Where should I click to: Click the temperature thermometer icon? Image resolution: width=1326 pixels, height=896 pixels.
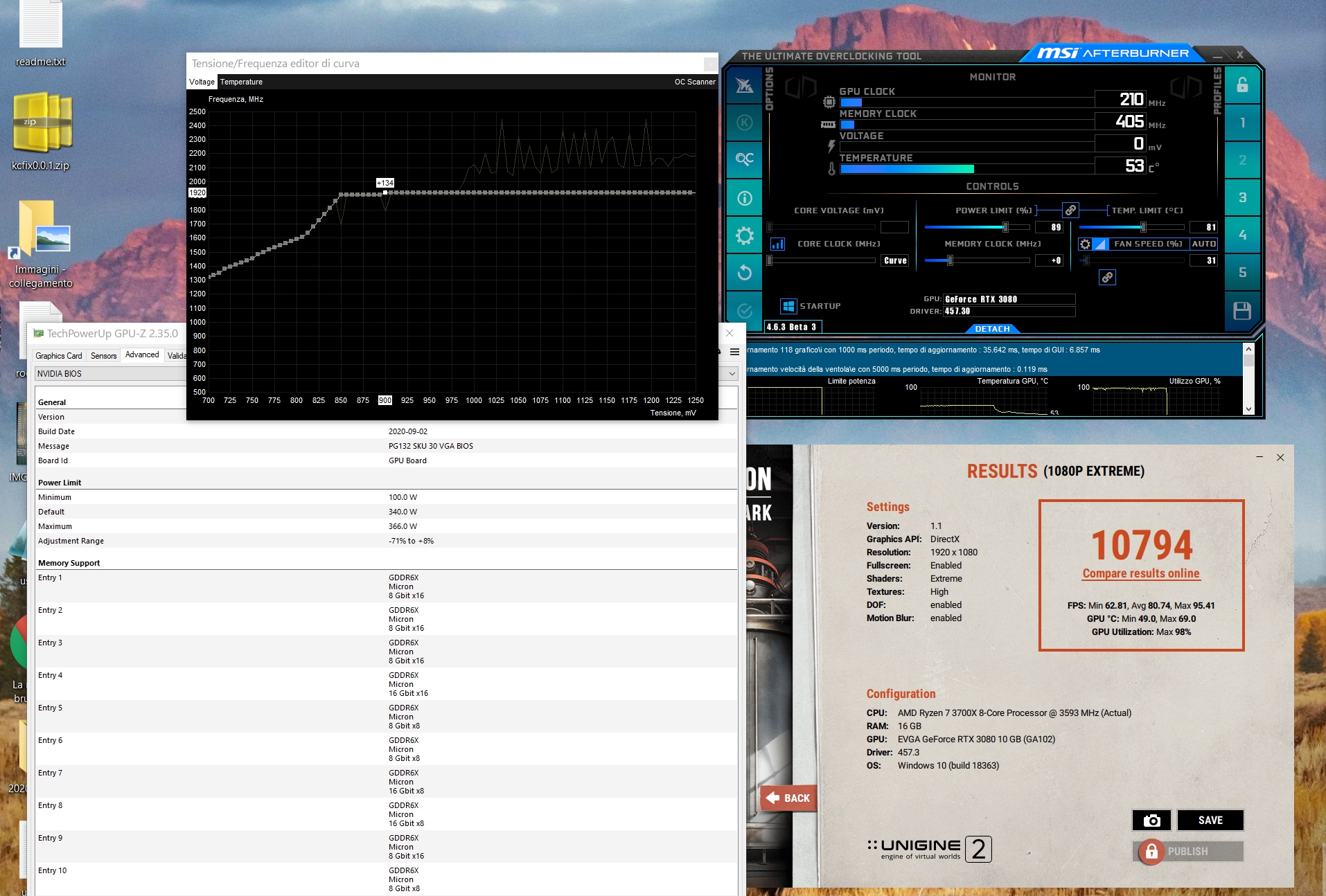click(x=831, y=168)
